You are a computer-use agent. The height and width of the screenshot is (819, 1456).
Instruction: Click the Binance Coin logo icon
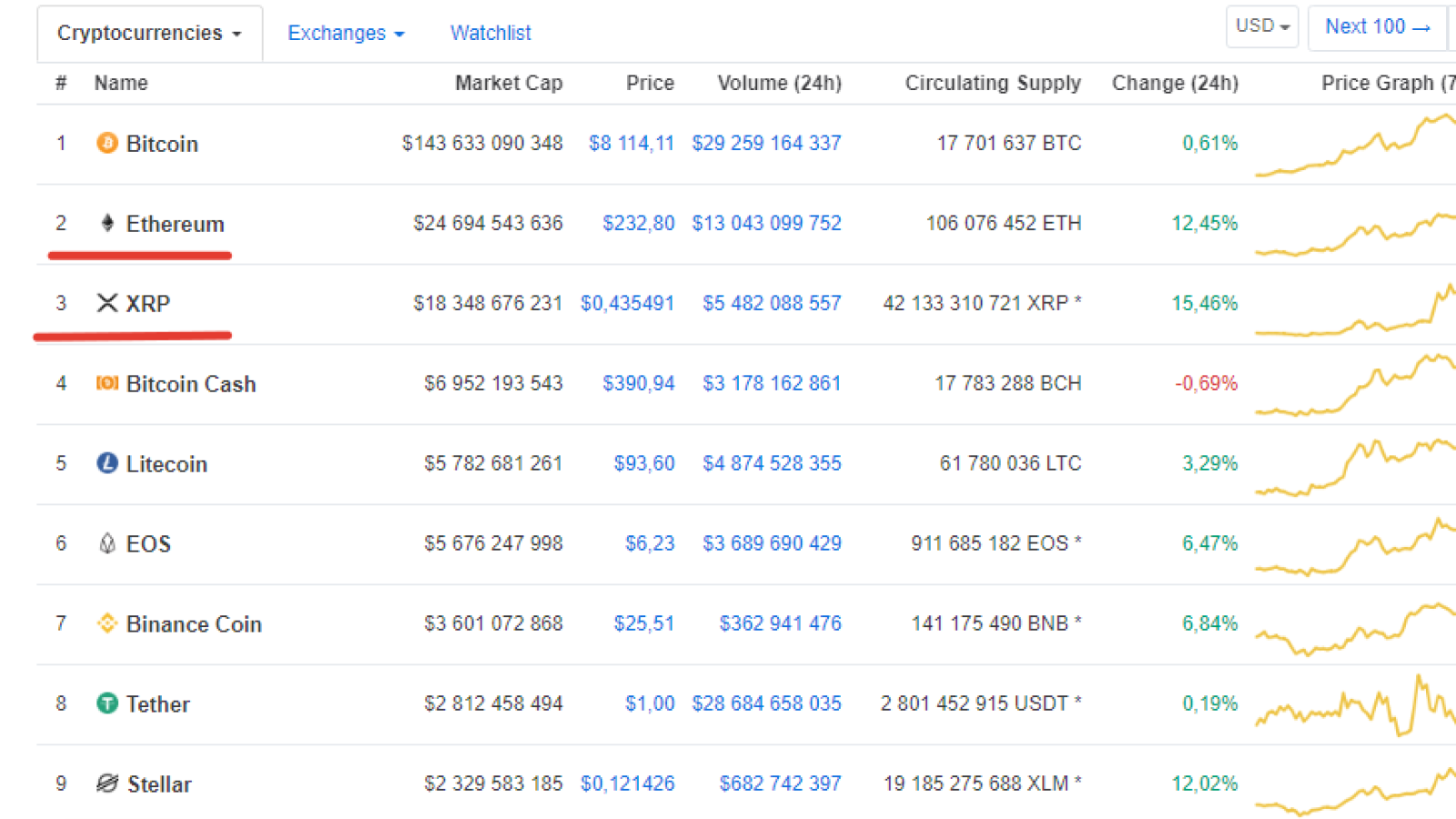(x=107, y=623)
